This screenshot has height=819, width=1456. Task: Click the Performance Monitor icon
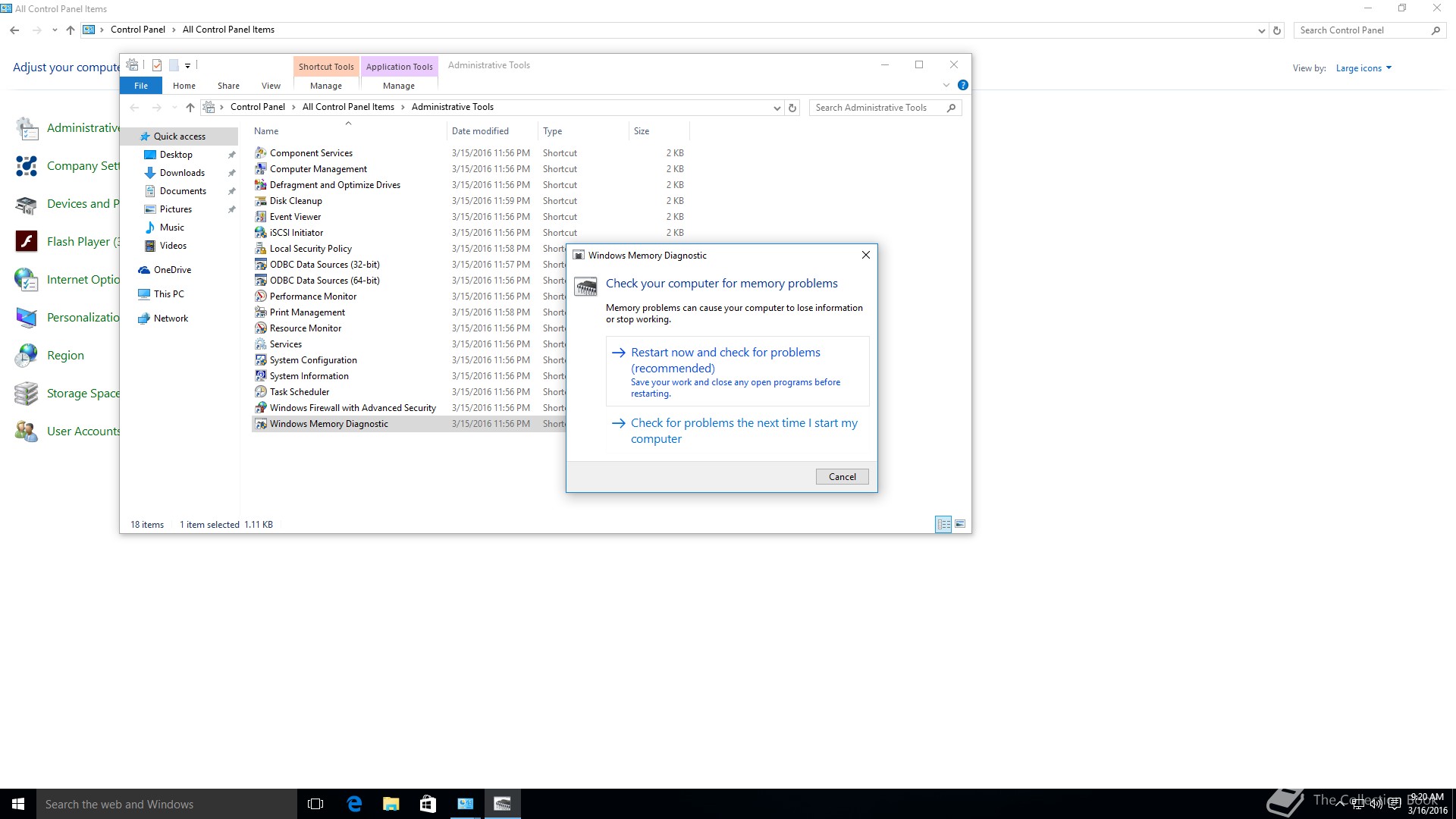coord(261,297)
